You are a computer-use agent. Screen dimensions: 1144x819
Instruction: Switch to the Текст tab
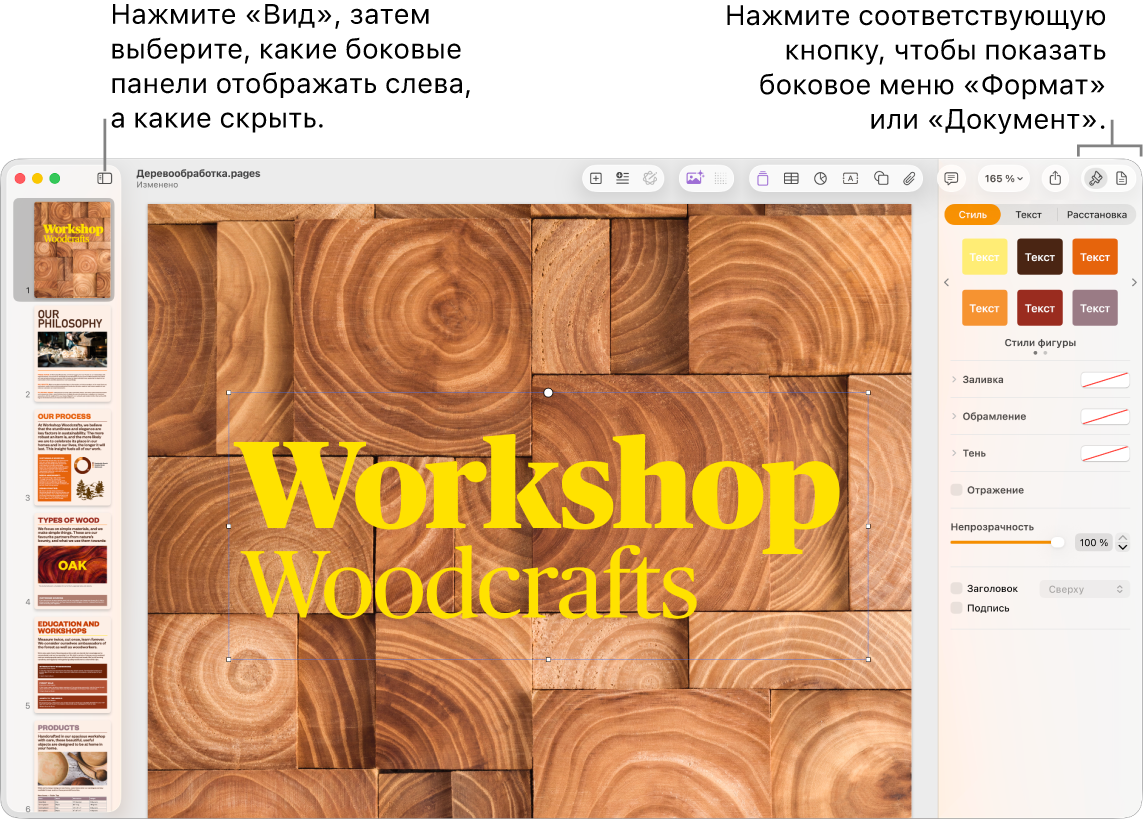pos(1028,214)
